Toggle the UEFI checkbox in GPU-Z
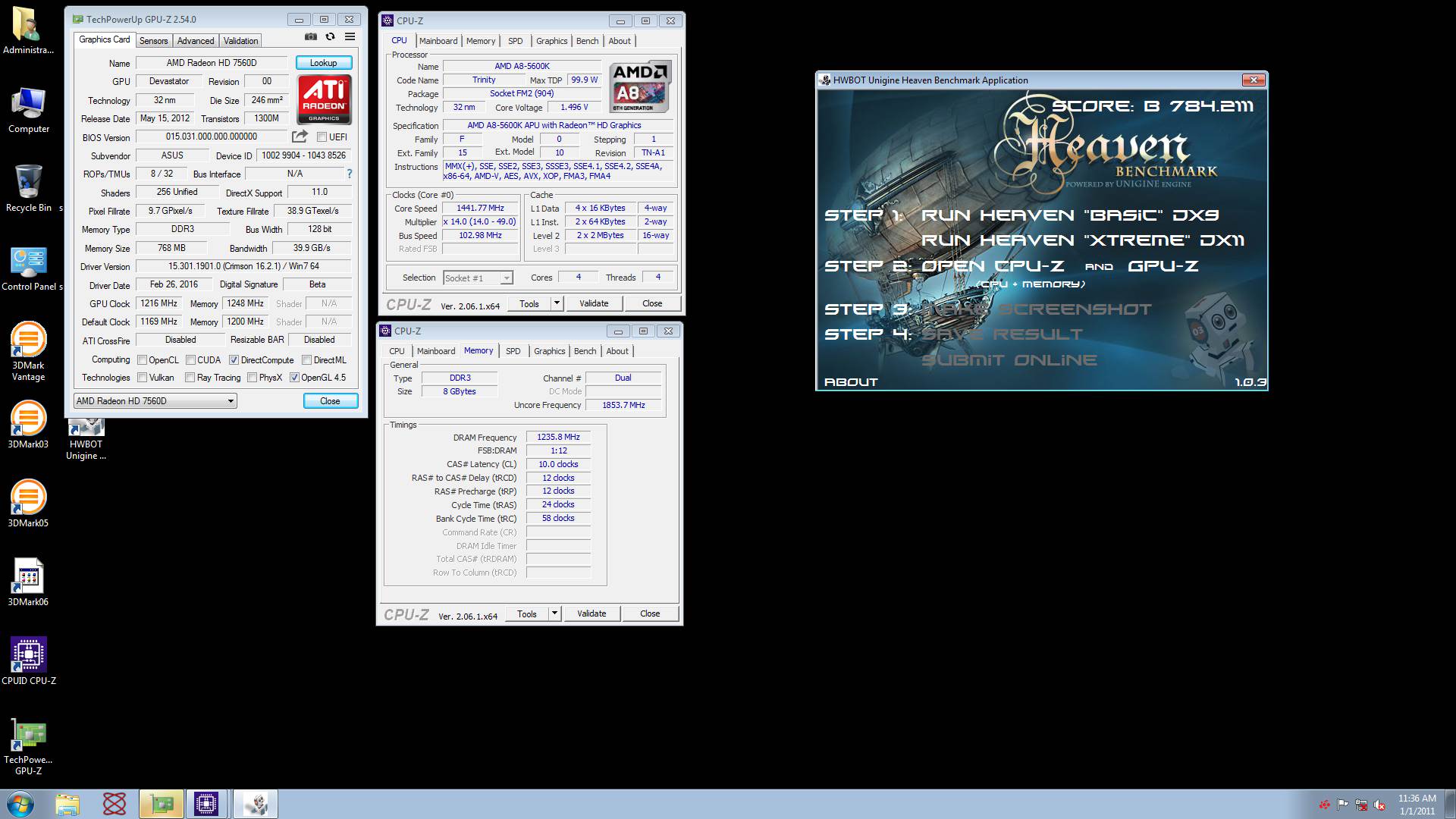Viewport: 1456px width, 819px height. [322, 137]
